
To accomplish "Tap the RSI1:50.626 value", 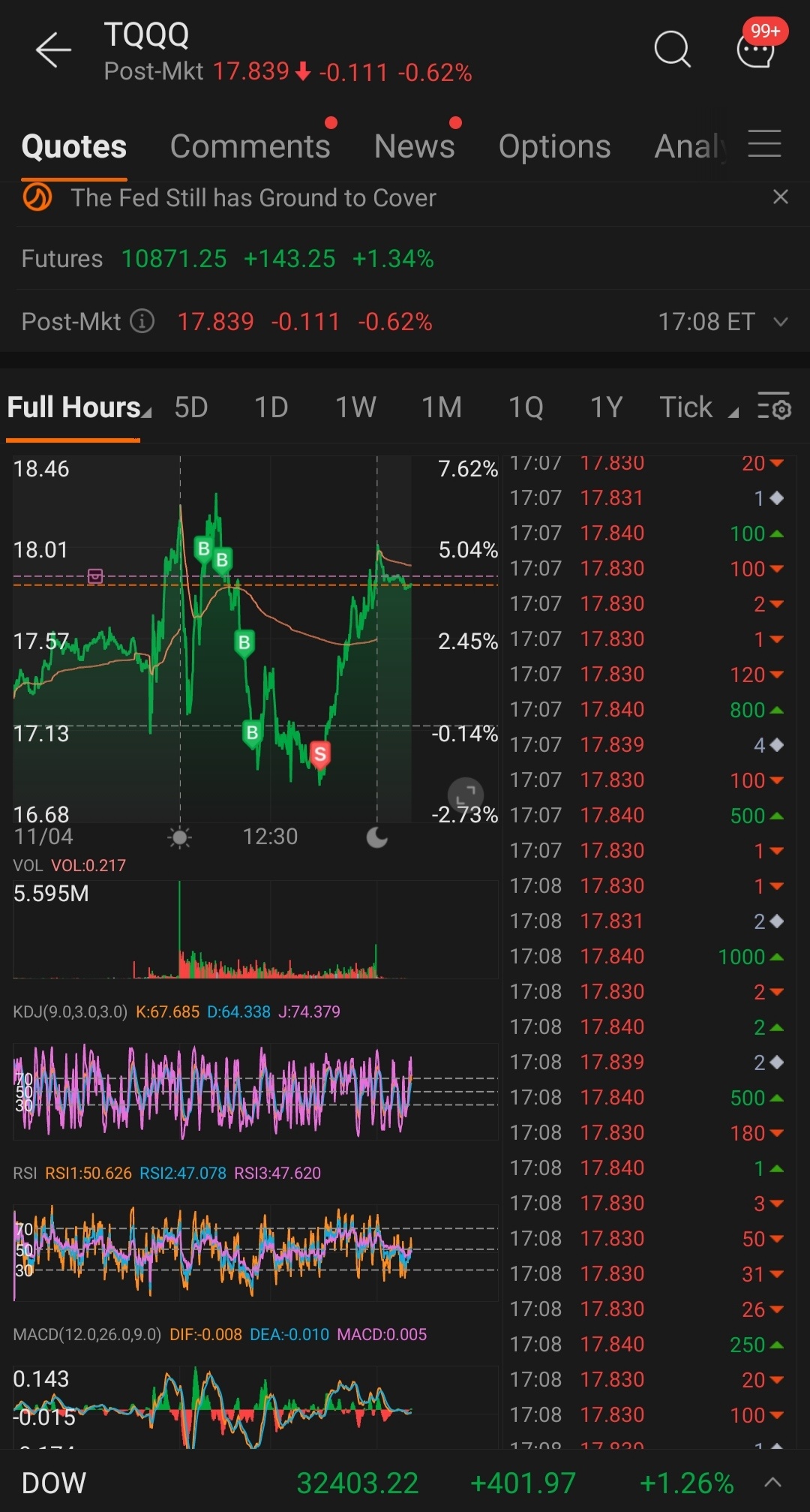I will point(88,1173).
